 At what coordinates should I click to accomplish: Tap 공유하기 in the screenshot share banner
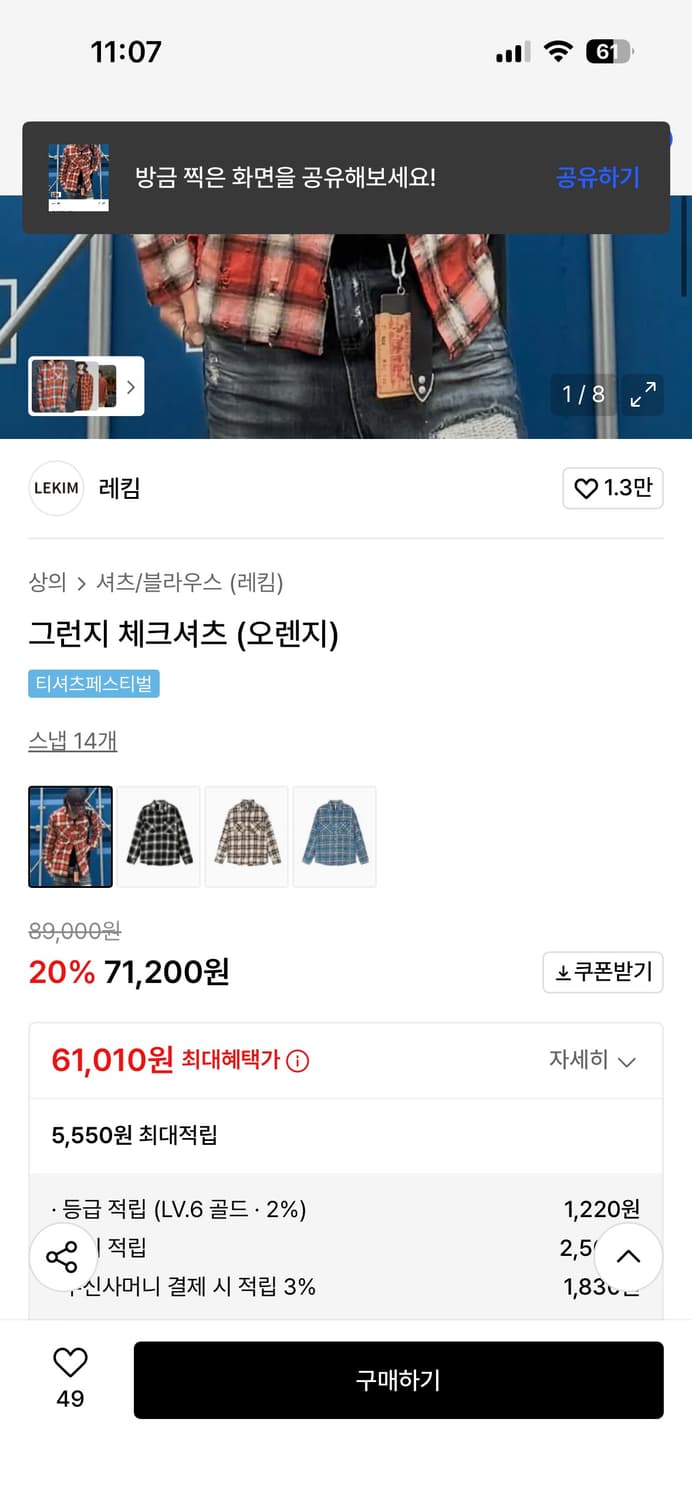click(597, 176)
